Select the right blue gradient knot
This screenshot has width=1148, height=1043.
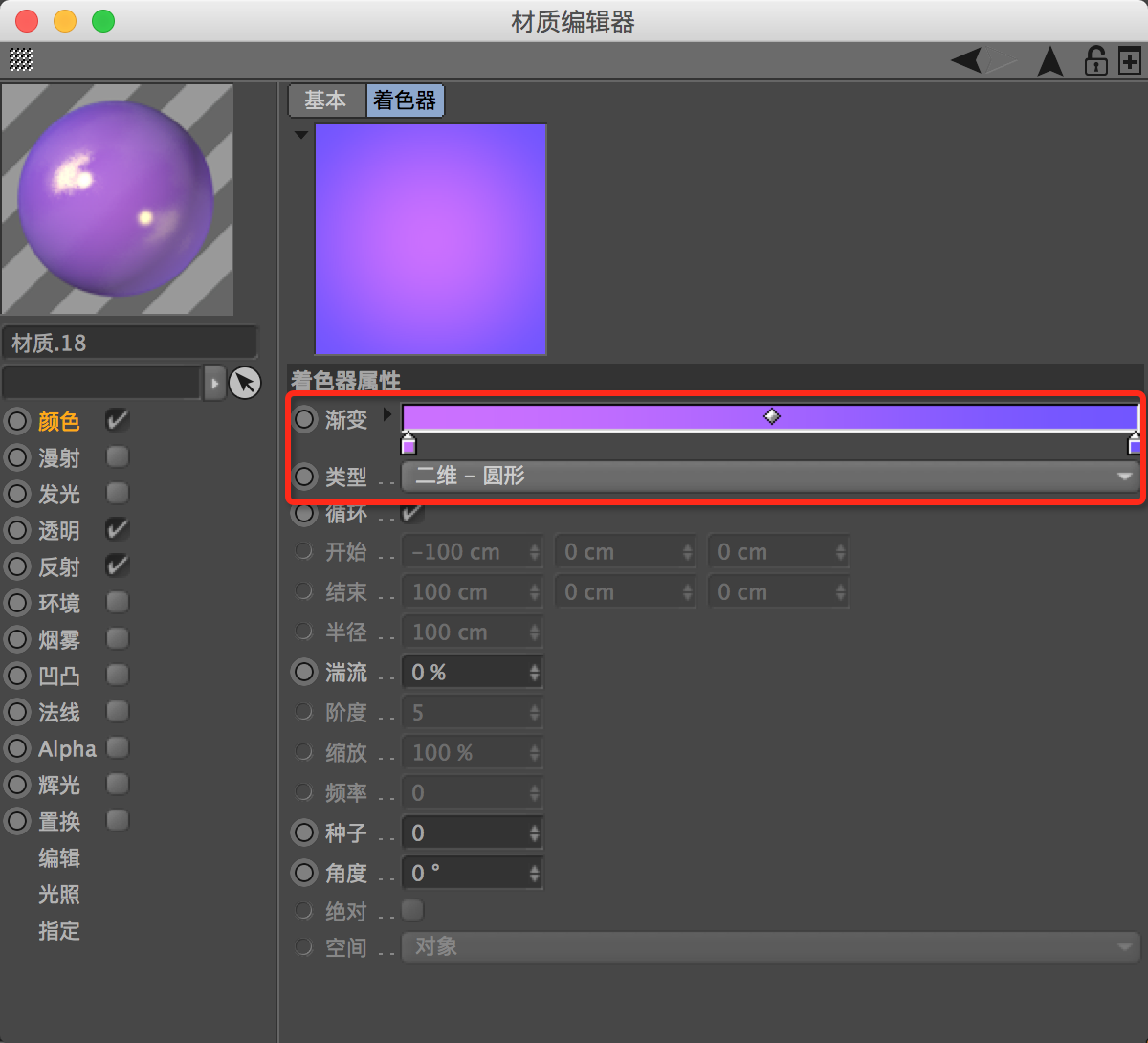pyautogui.click(x=1135, y=444)
